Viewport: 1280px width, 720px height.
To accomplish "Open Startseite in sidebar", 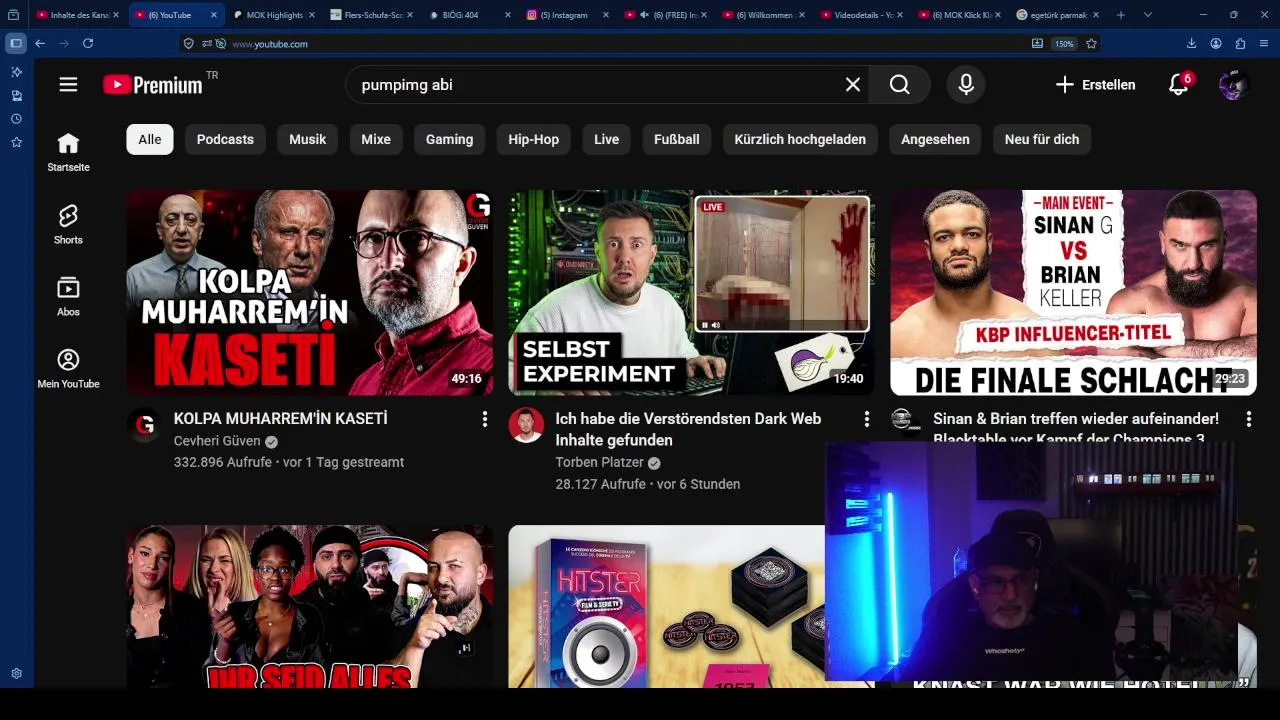I will pyautogui.click(x=68, y=152).
